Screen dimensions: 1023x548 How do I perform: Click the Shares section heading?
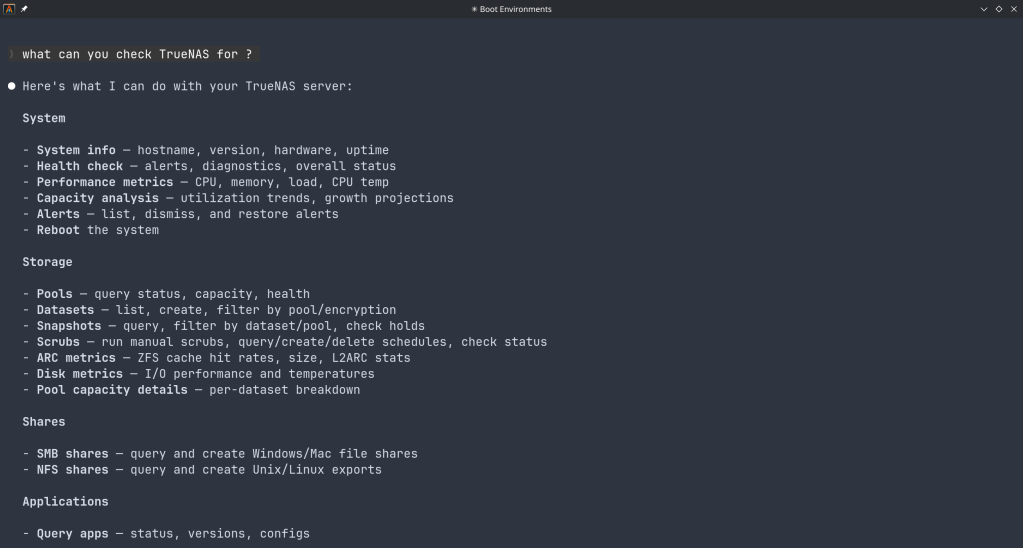(44, 422)
